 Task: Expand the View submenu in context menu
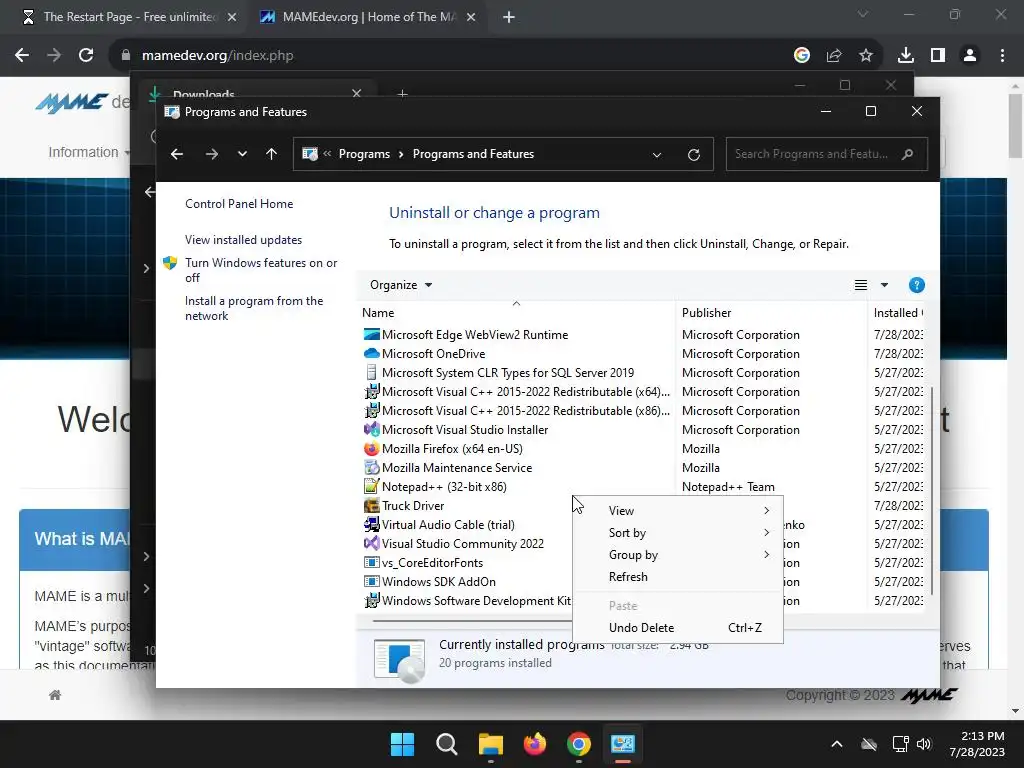pyautogui.click(x=678, y=511)
